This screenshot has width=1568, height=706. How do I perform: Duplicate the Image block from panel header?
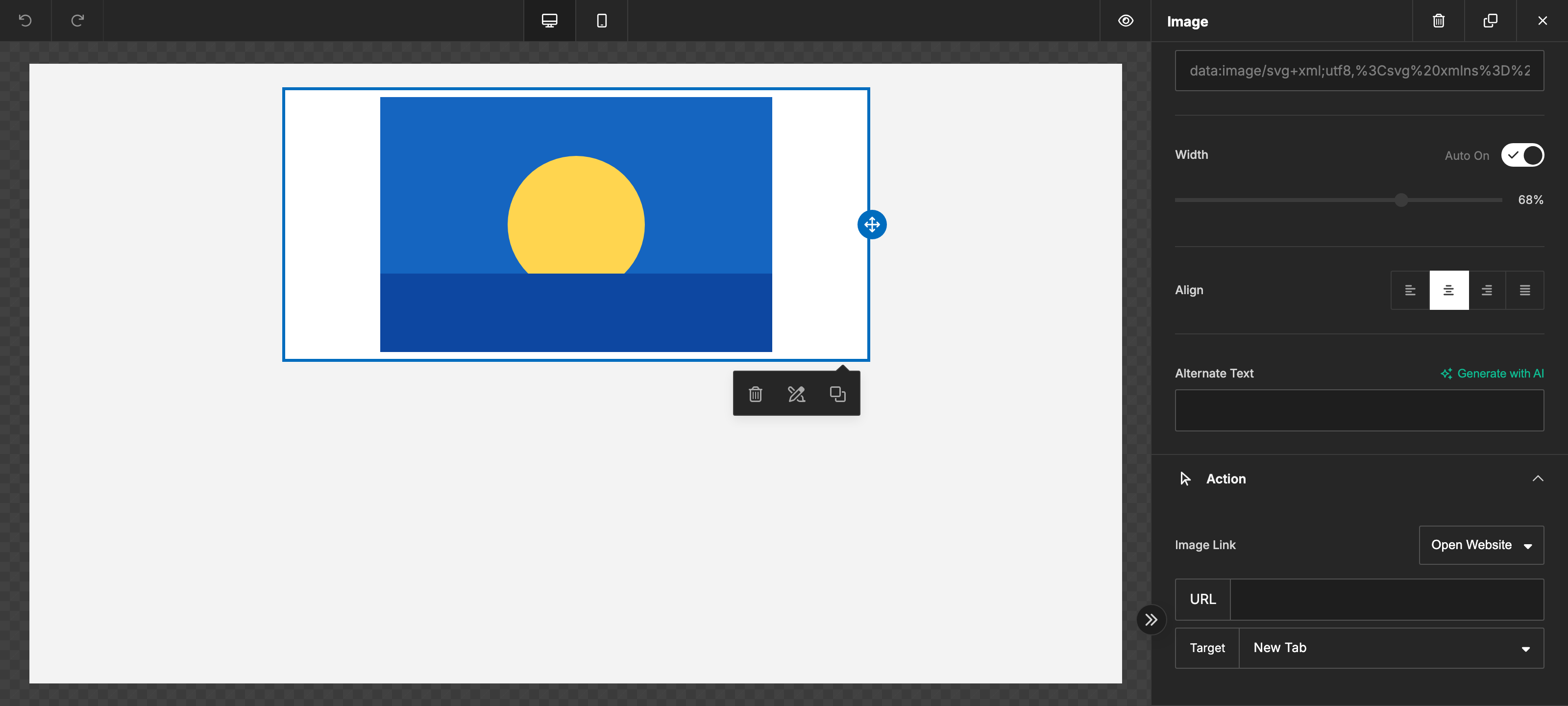pos(1490,21)
